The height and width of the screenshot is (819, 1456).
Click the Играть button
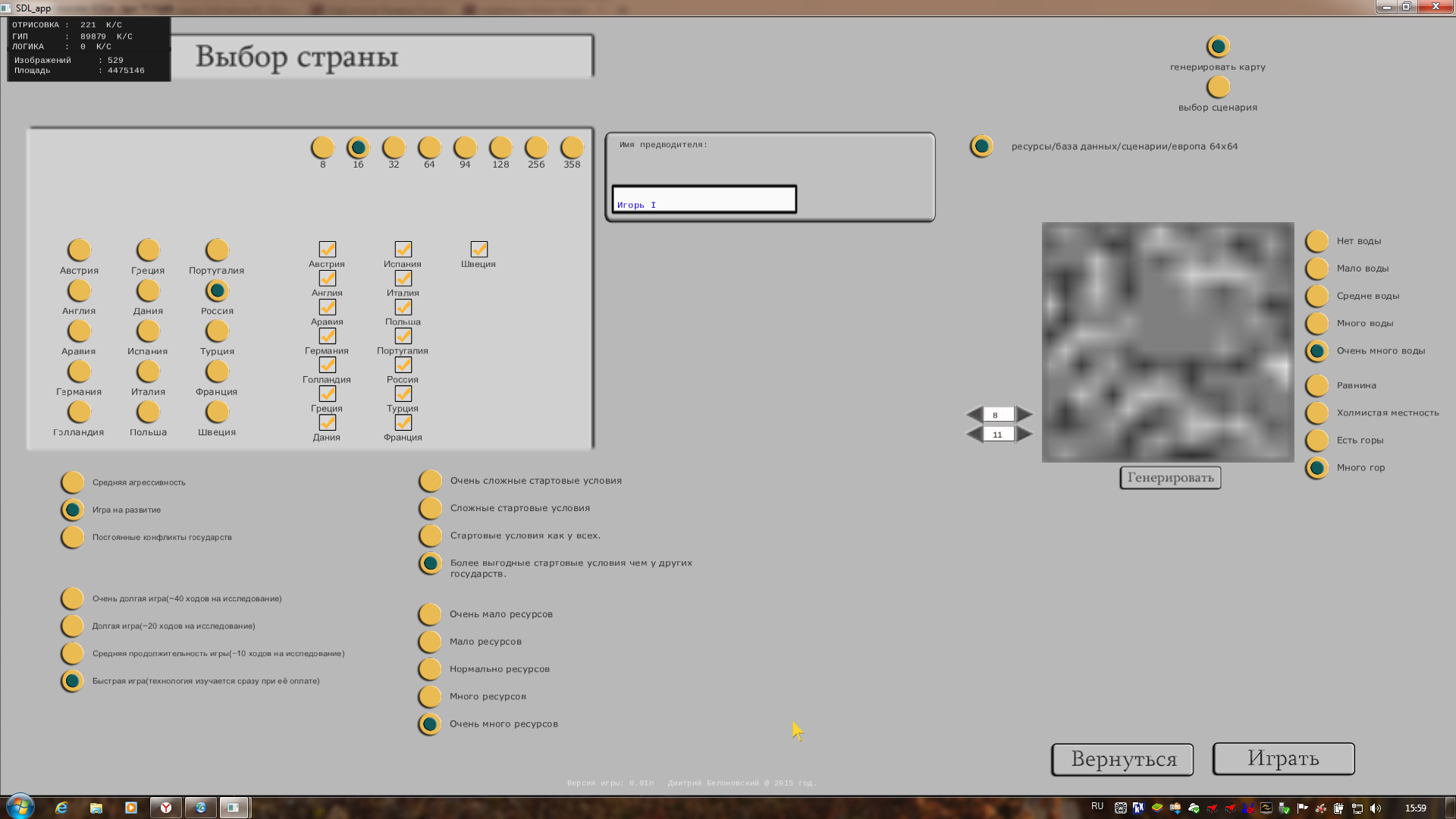tap(1283, 758)
